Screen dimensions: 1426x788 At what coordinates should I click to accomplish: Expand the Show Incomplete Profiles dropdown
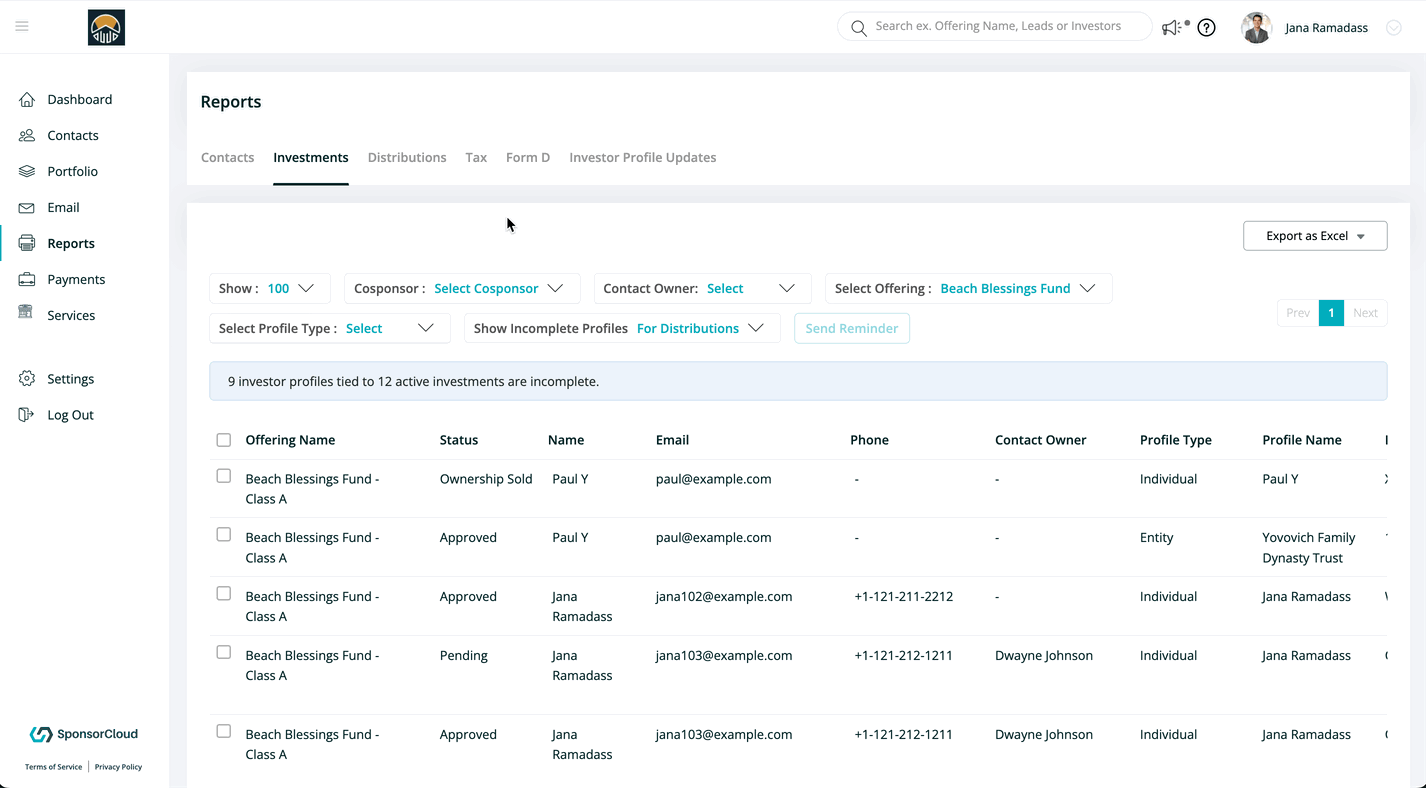[x=621, y=329]
